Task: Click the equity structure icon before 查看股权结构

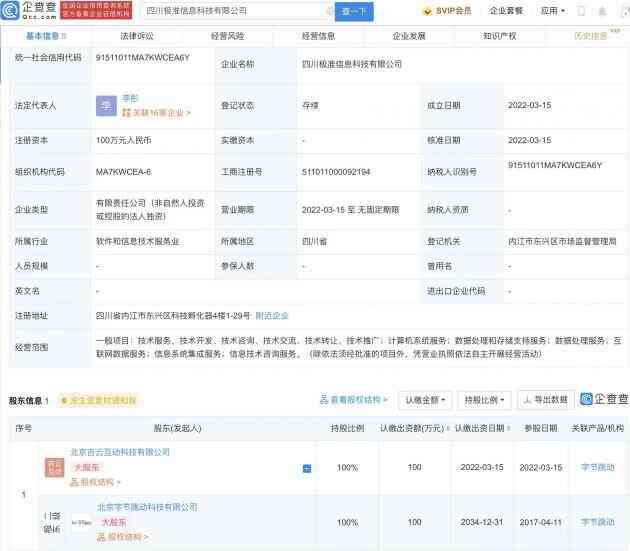Action: [x=324, y=400]
